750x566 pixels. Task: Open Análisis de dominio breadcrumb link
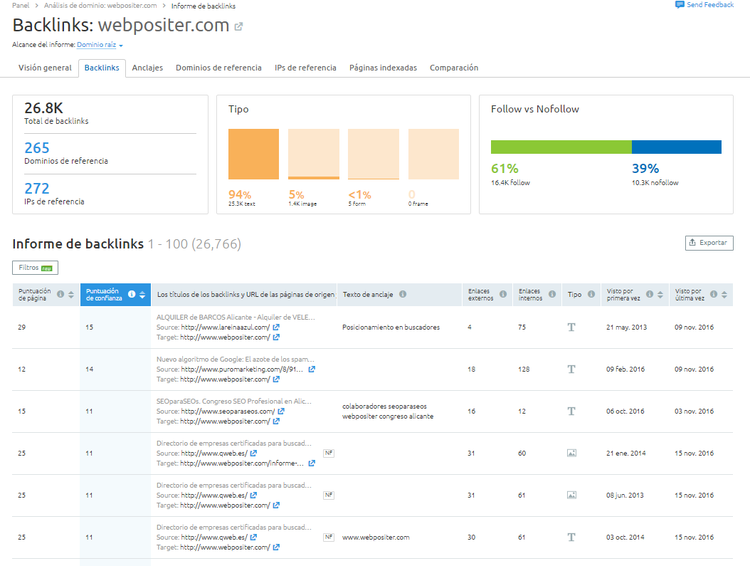point(100,6)
